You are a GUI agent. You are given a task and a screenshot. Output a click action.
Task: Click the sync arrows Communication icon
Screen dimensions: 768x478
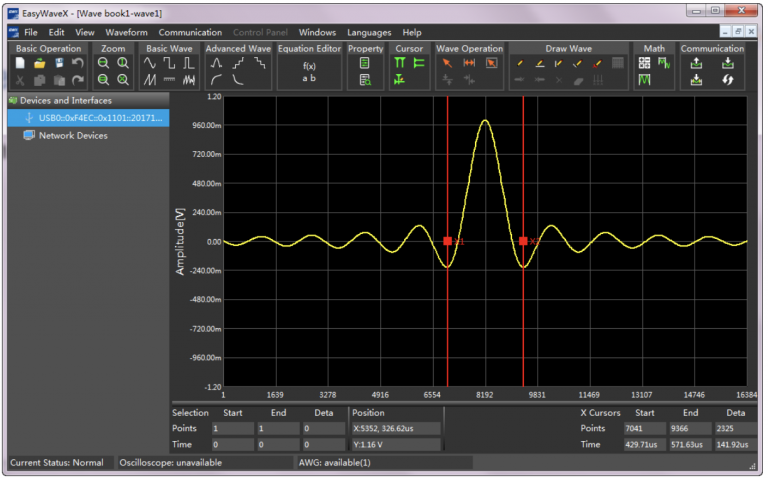click(728, 80)
